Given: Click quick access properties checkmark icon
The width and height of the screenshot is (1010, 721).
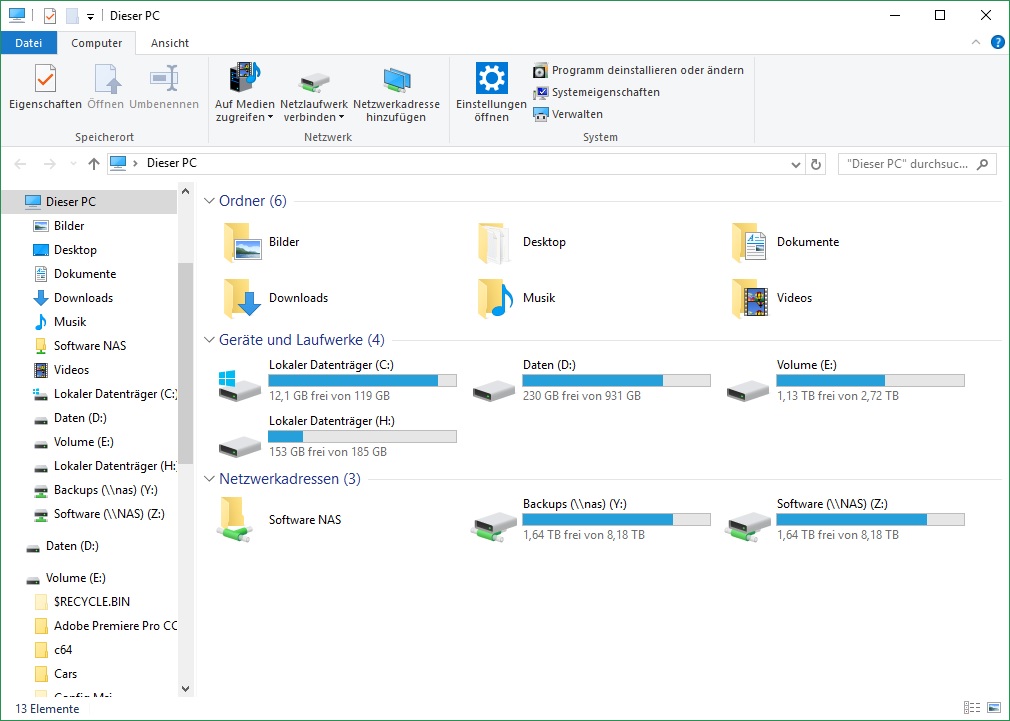Looking at the screenshot, I should click(50, 15).
